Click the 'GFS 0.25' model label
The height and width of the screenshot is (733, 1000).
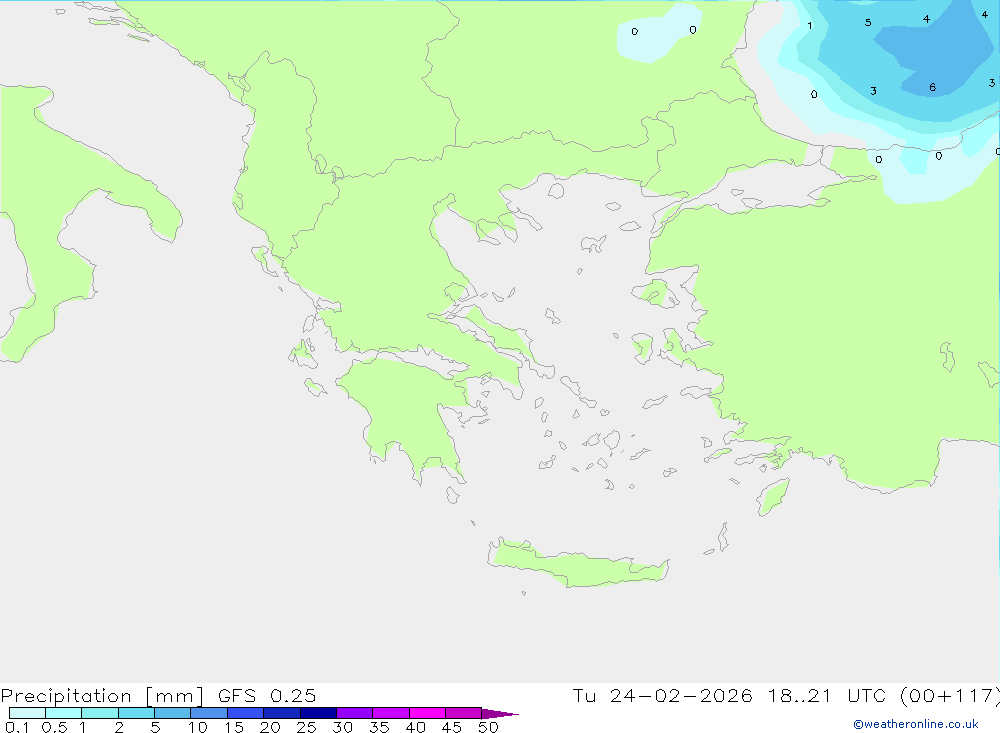tap(267, 696)
